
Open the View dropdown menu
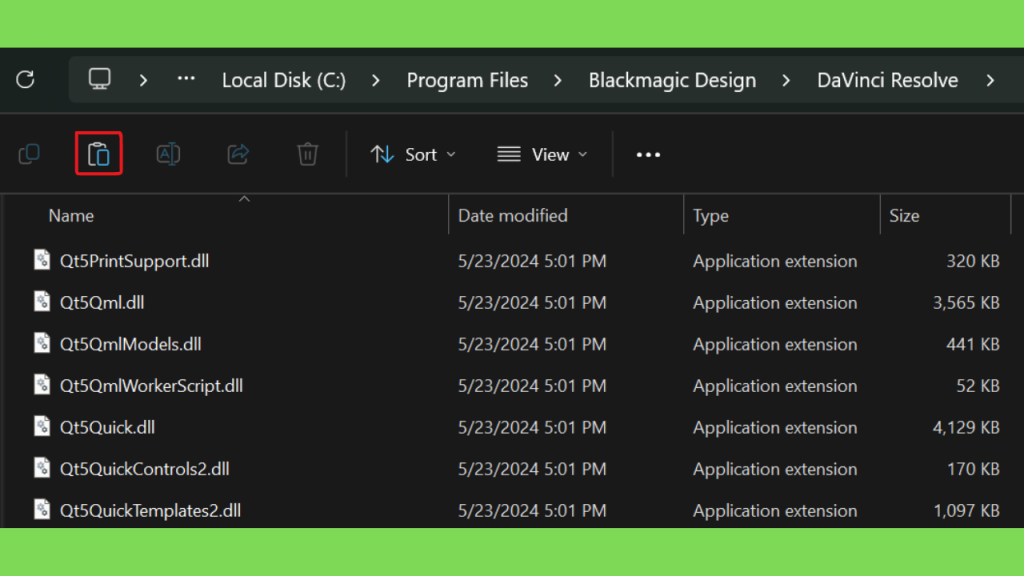click(x=542, y=155)
